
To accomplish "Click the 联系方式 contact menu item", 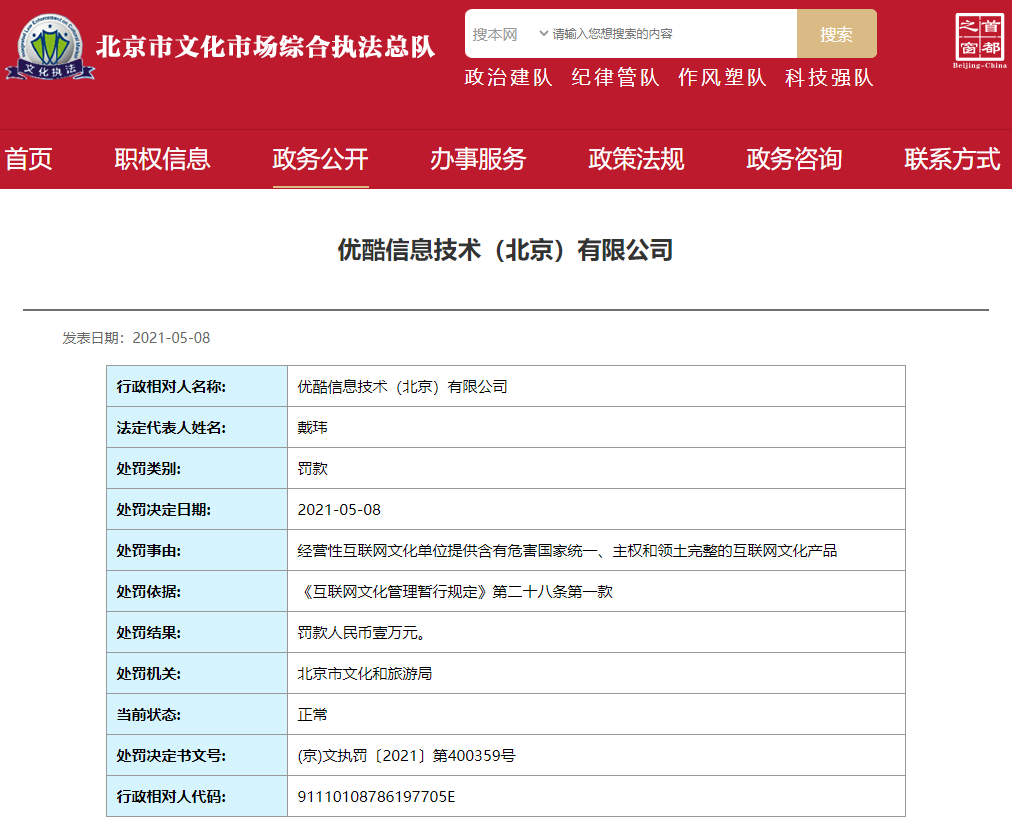I will pyautogui.click(x=952, y=159).
